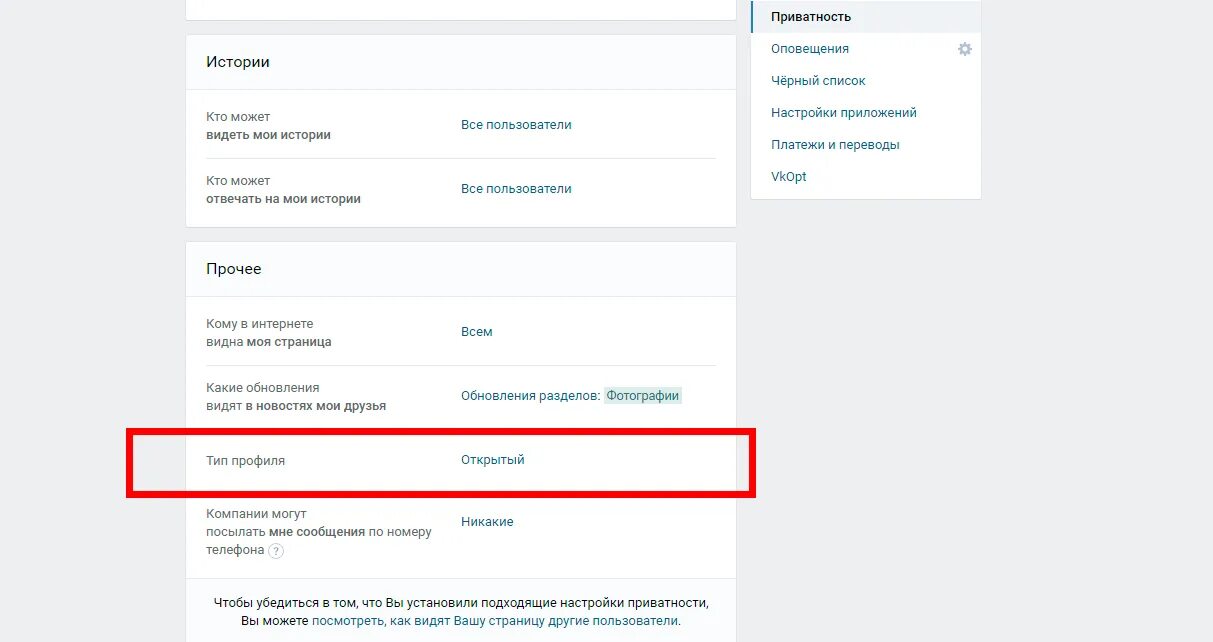
Task: Go to the Оповещения settings section
Action: click(x=810, y=49)
